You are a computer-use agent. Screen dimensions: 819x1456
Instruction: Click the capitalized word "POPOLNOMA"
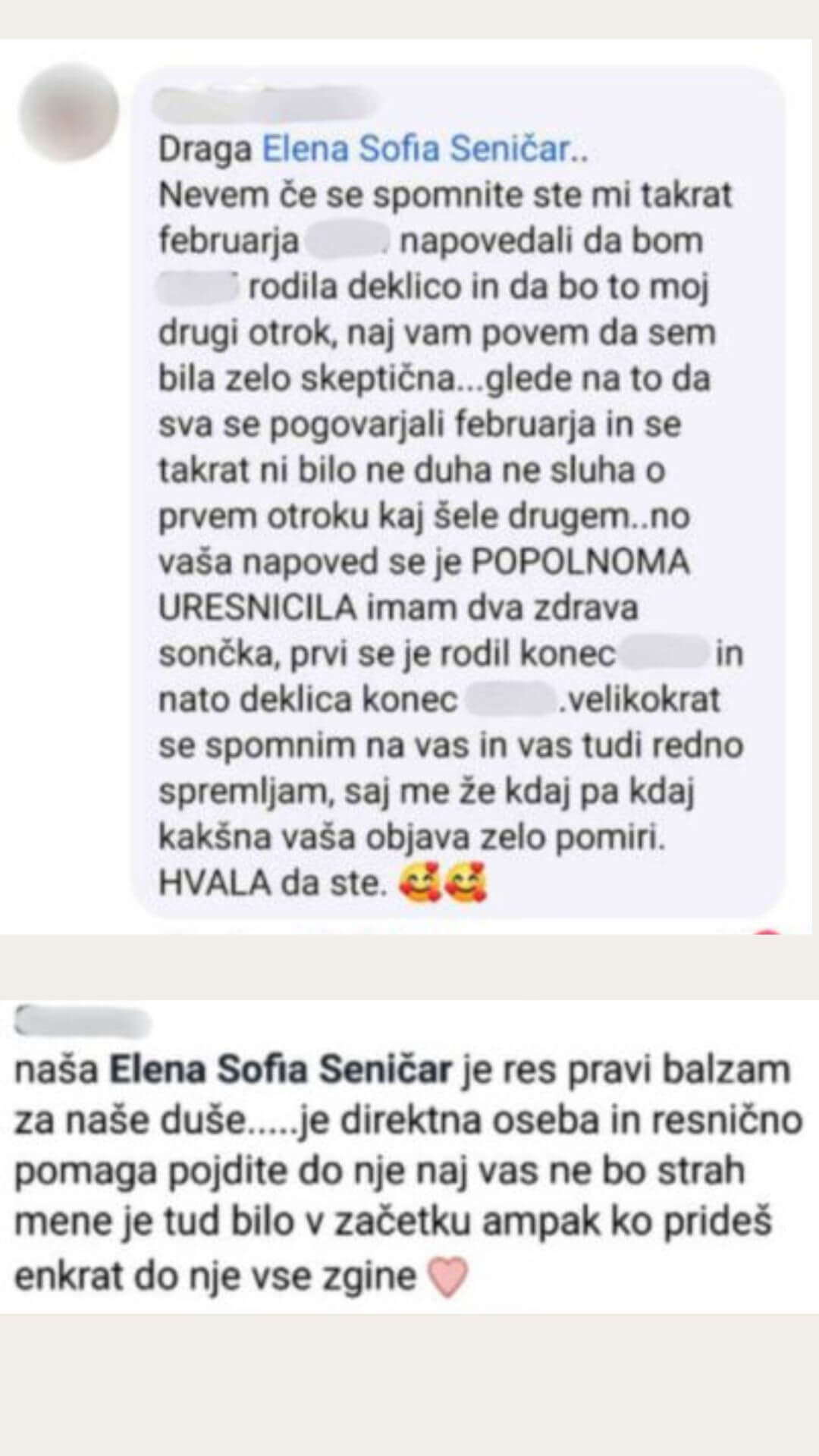(x=581, y=562)
